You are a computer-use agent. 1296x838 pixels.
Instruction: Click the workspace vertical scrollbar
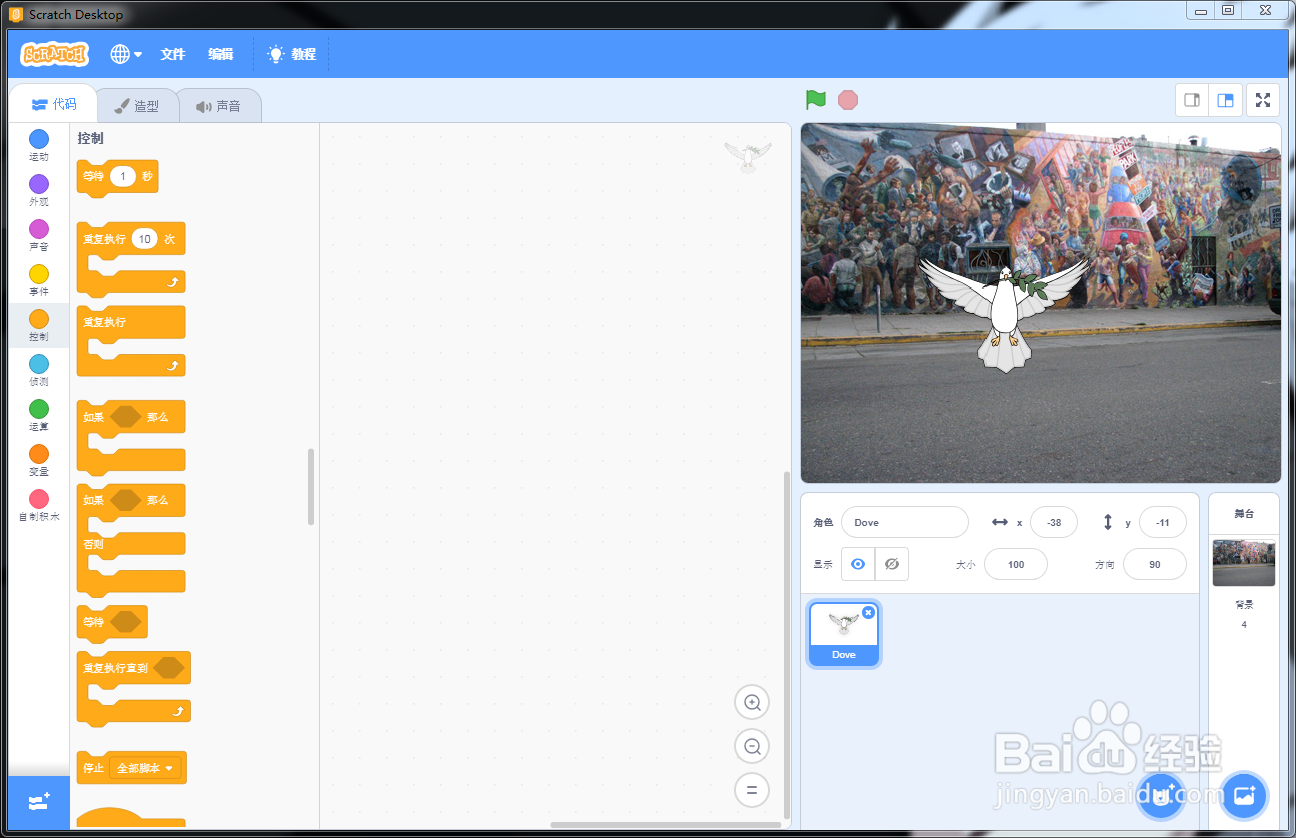point(786,645)
